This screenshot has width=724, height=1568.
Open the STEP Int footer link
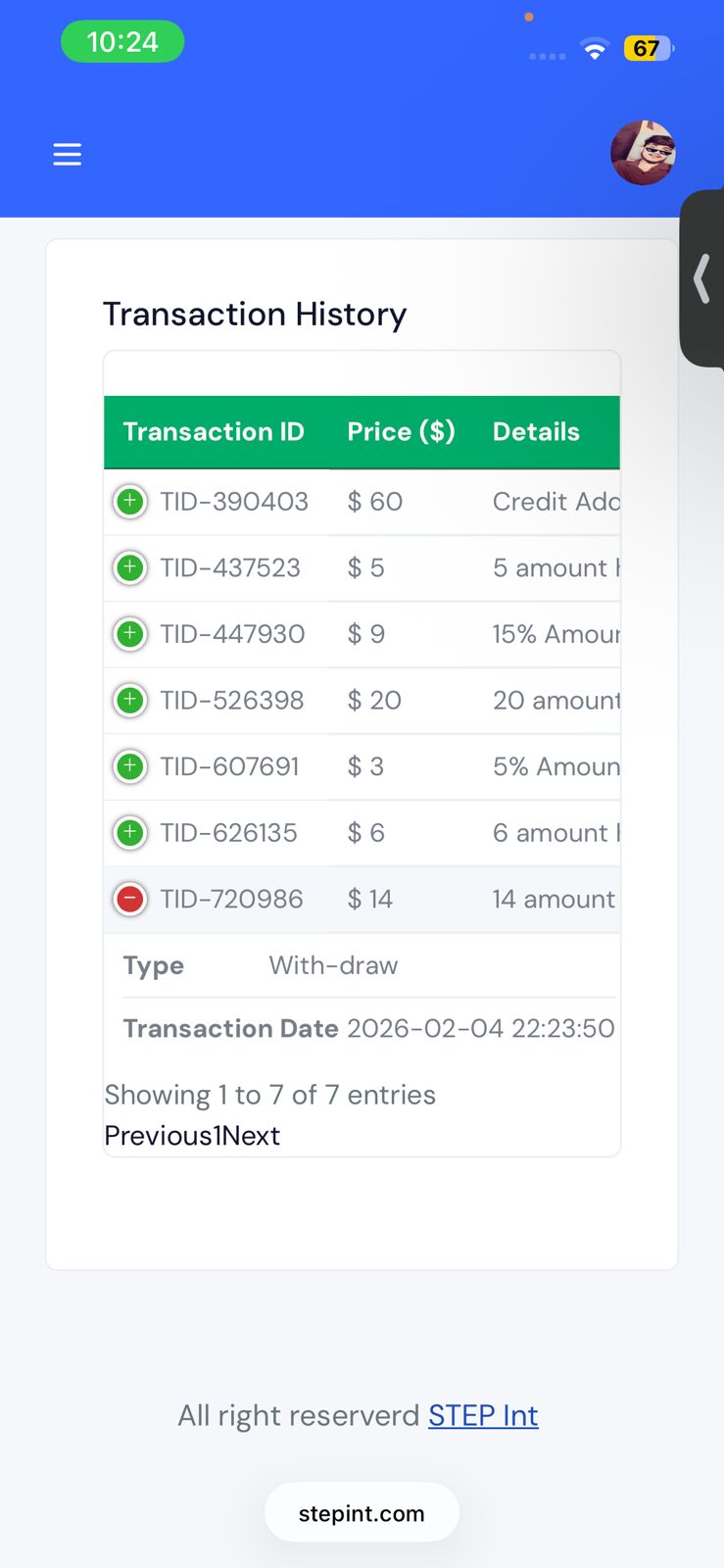pos(483,1416)
